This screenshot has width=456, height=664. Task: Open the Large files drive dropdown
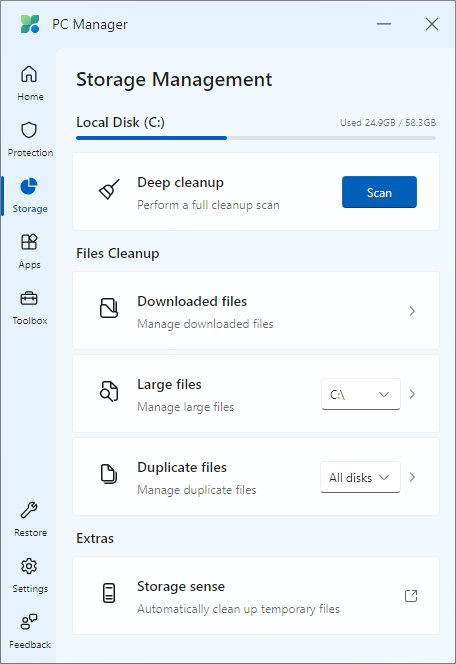pyautogui.click(x=361, y=394)
